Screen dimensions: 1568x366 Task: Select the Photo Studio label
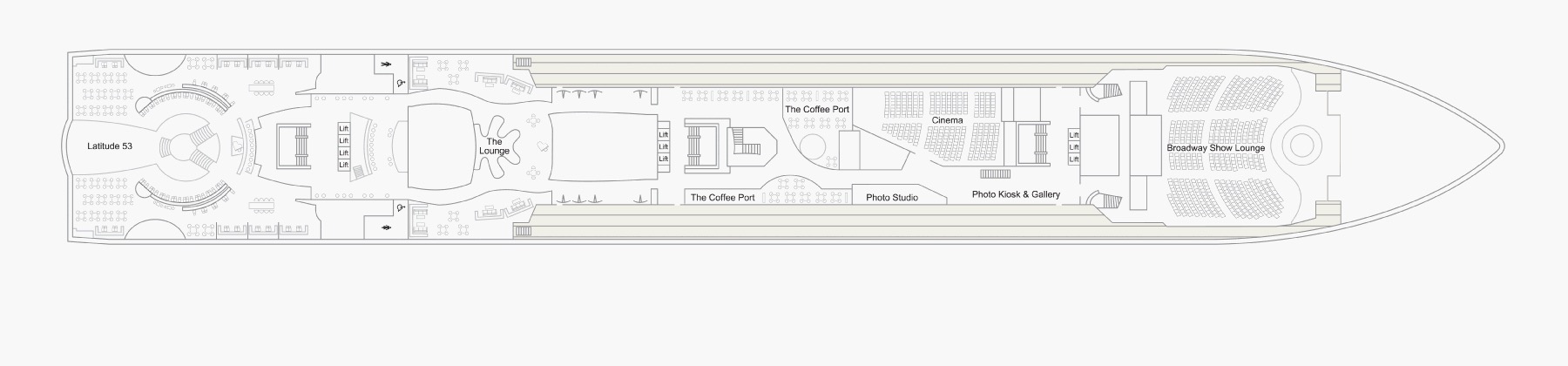891,198
